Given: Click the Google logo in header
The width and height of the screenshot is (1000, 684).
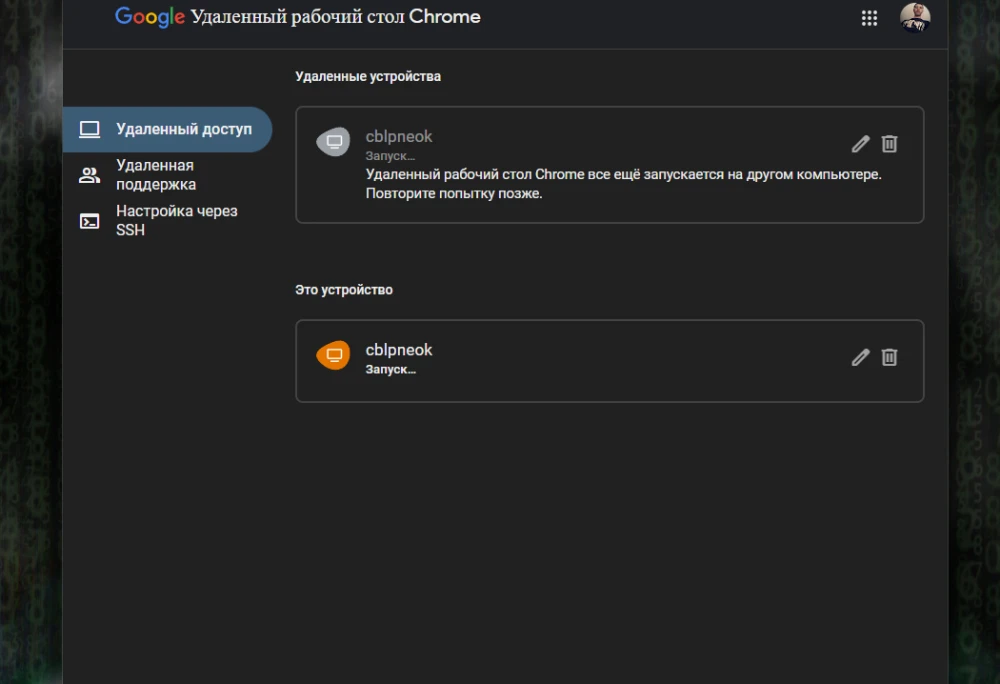Looking at the screenshot, I should pos(150,17).
